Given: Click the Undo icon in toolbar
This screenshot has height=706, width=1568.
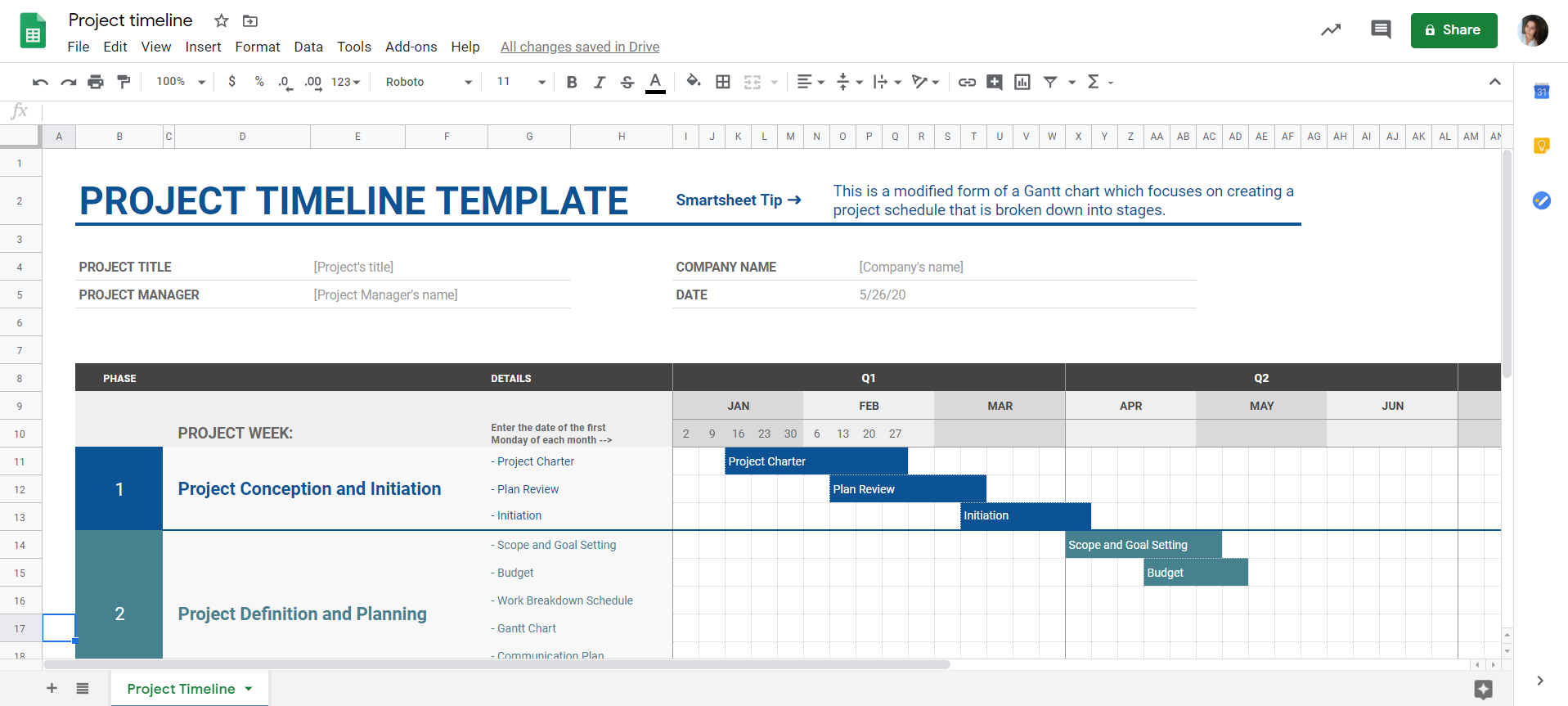Looking at the screenshot, I should [40, 82].
